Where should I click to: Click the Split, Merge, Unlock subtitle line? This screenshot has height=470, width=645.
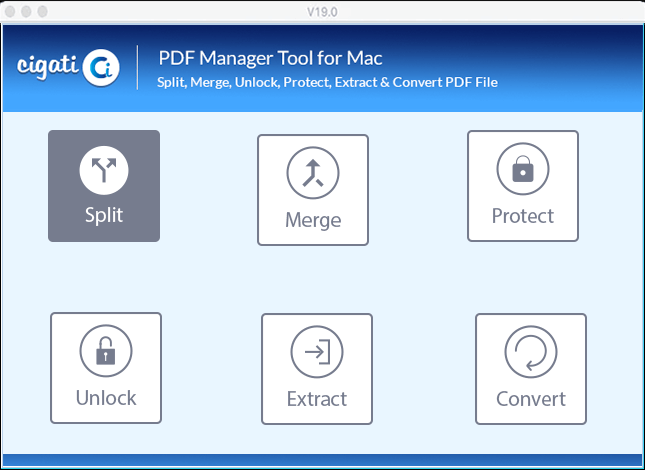327,82
